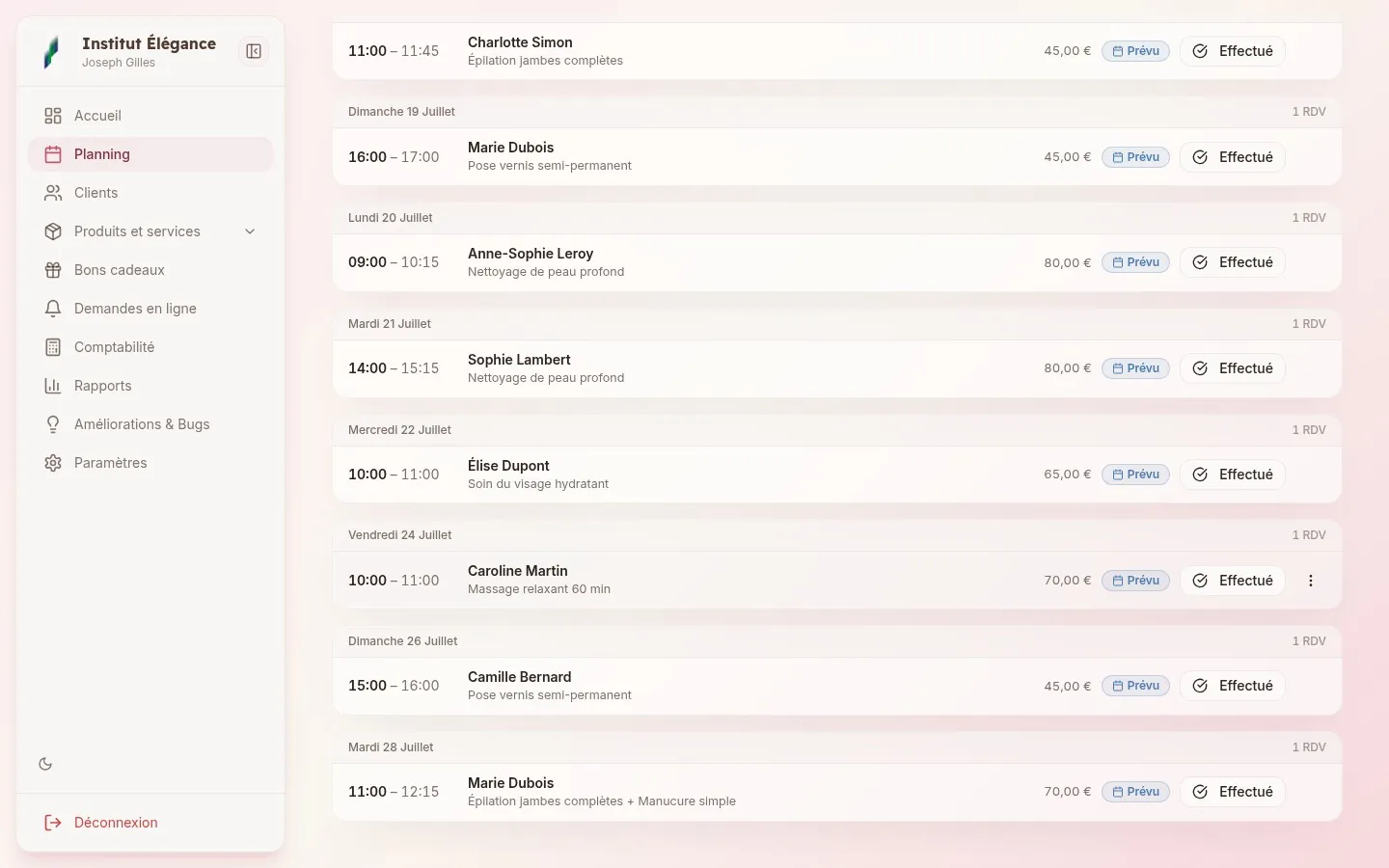The image size is (1389, 868).
Task: Open Rapports chart icon
Action: click(x=53, y=386)
